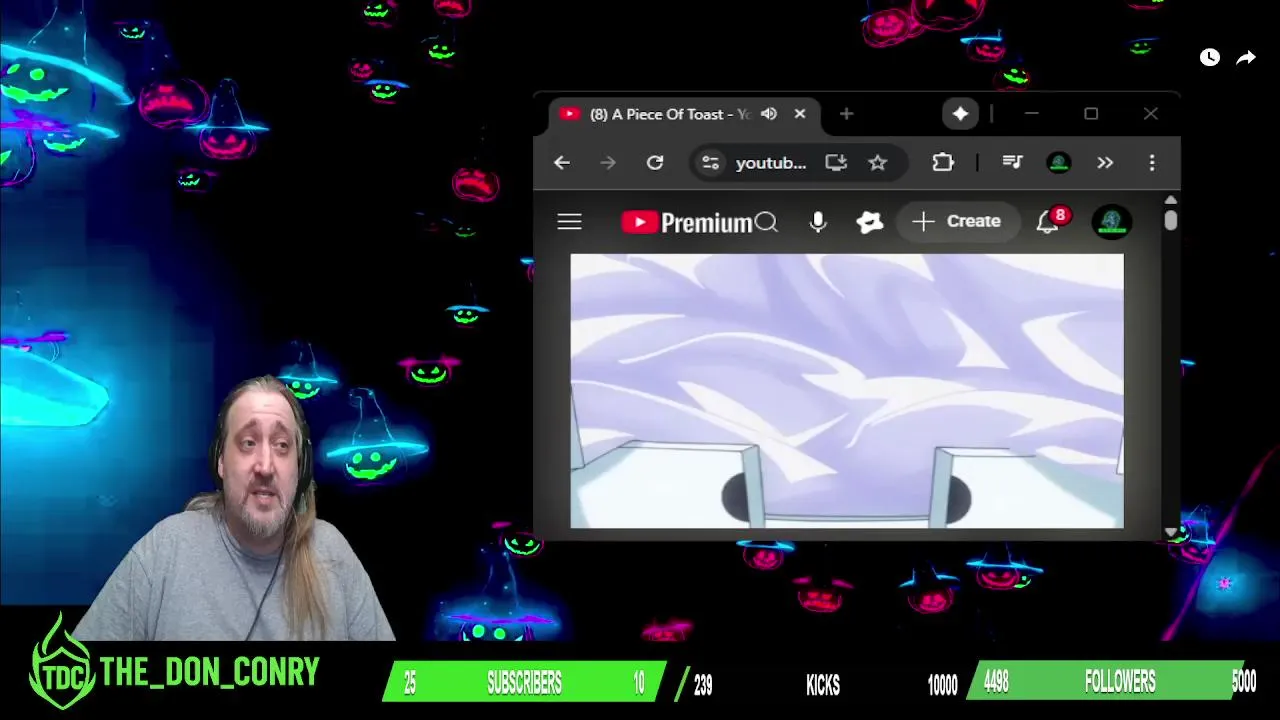
Task: Click the YouTube video player
Action: tap(847, 391)
